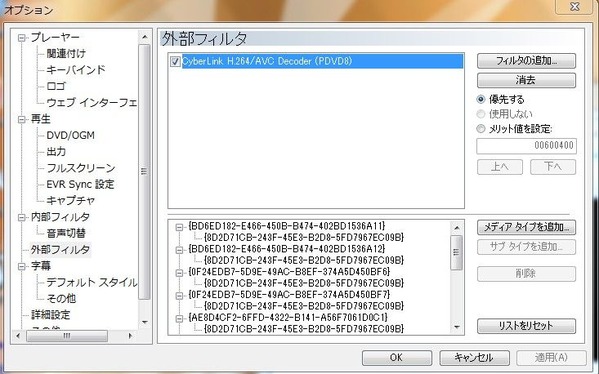This screenshot has width=599, height=374.
Task: Click the リストをリセット button
Action: pos(526,326)
